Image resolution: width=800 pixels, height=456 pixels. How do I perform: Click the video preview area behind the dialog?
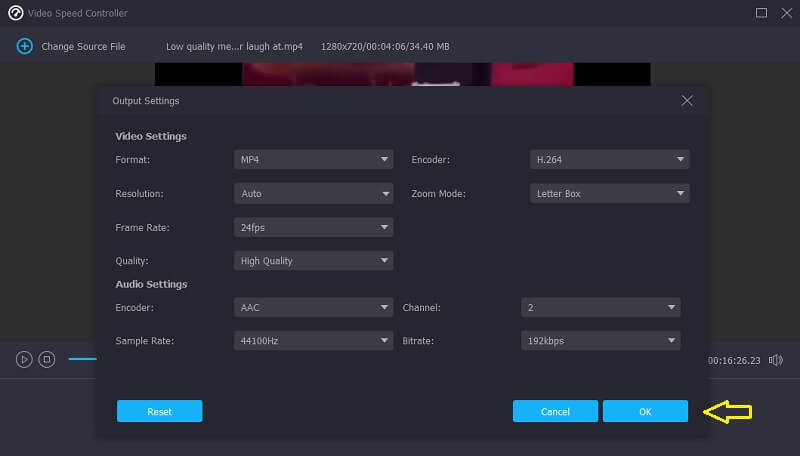coord(402,74)
